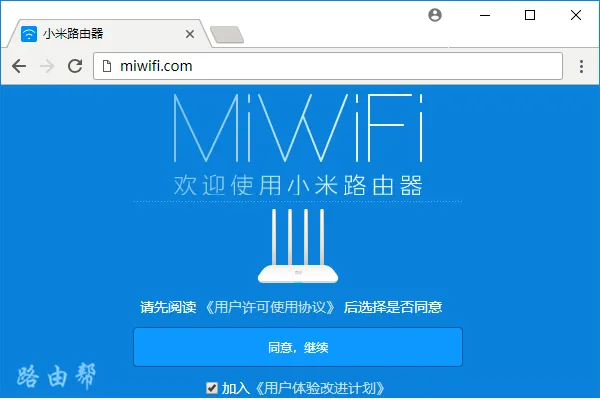
Task: Click the router illustration
Action: (298, 246)
